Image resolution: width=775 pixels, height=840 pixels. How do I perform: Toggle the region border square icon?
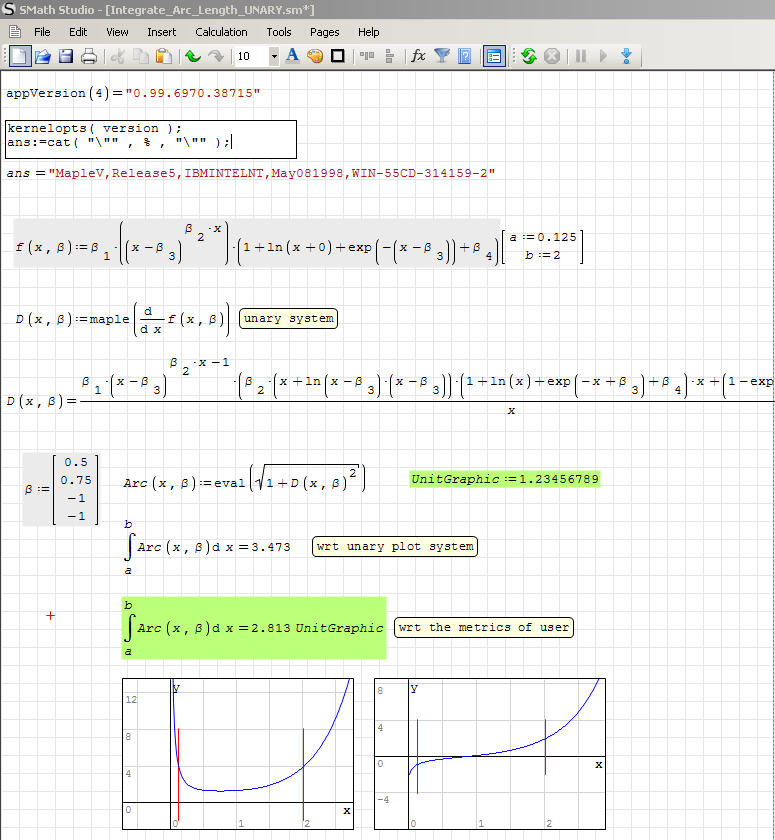(338, 56)
